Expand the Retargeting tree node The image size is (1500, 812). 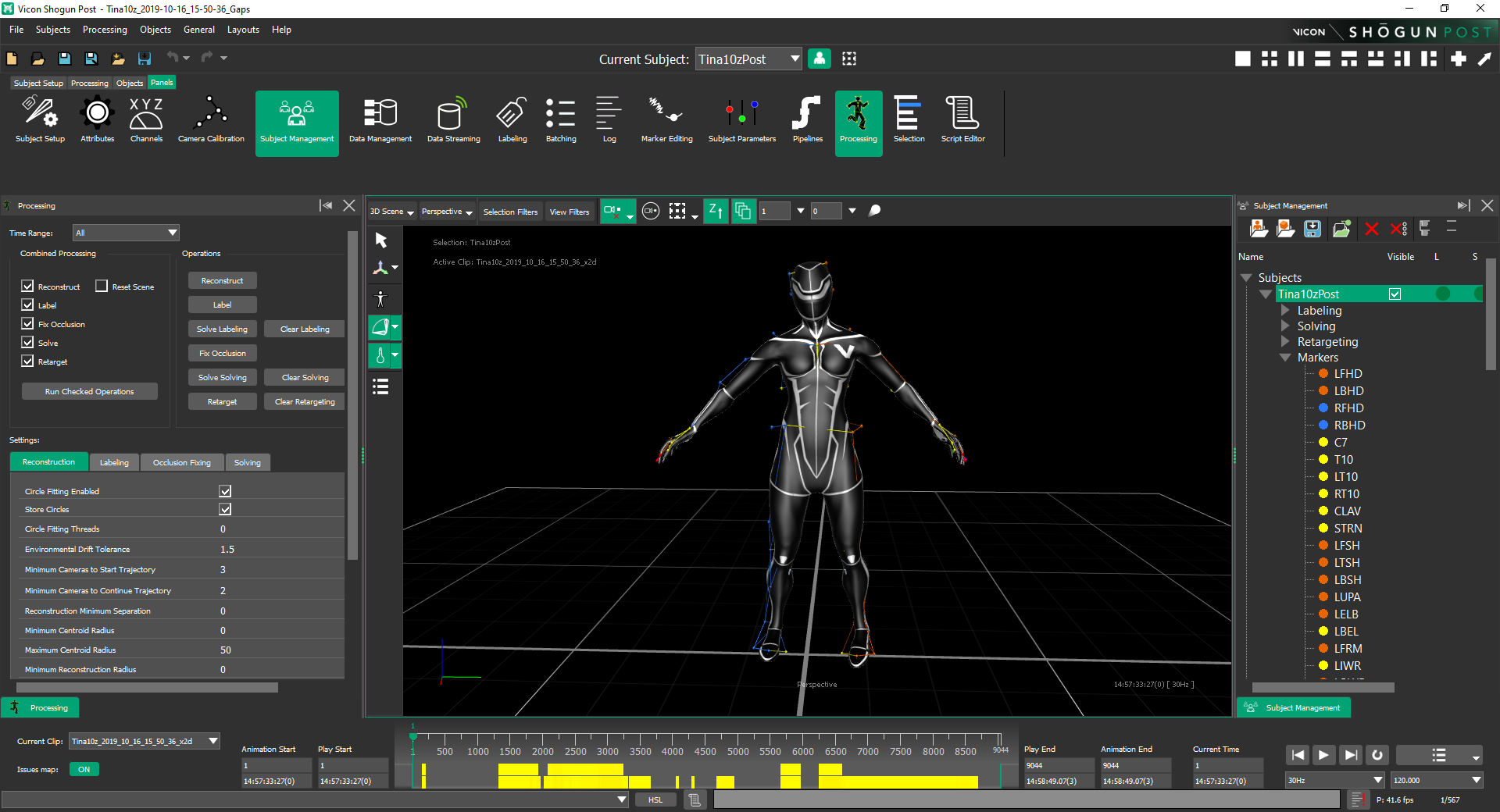1285,342
